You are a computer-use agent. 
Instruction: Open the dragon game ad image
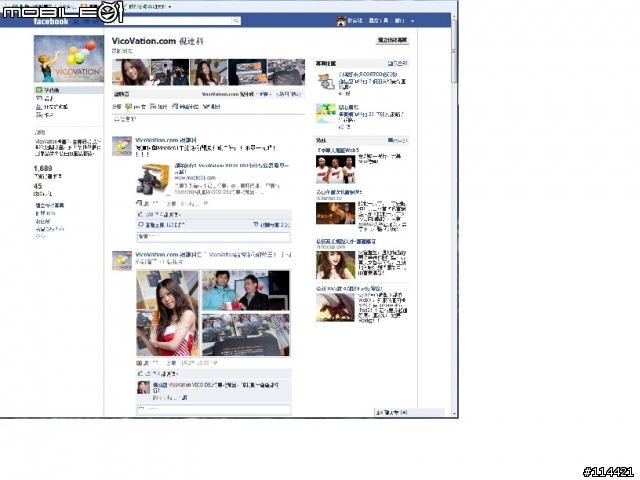[336, 307]
